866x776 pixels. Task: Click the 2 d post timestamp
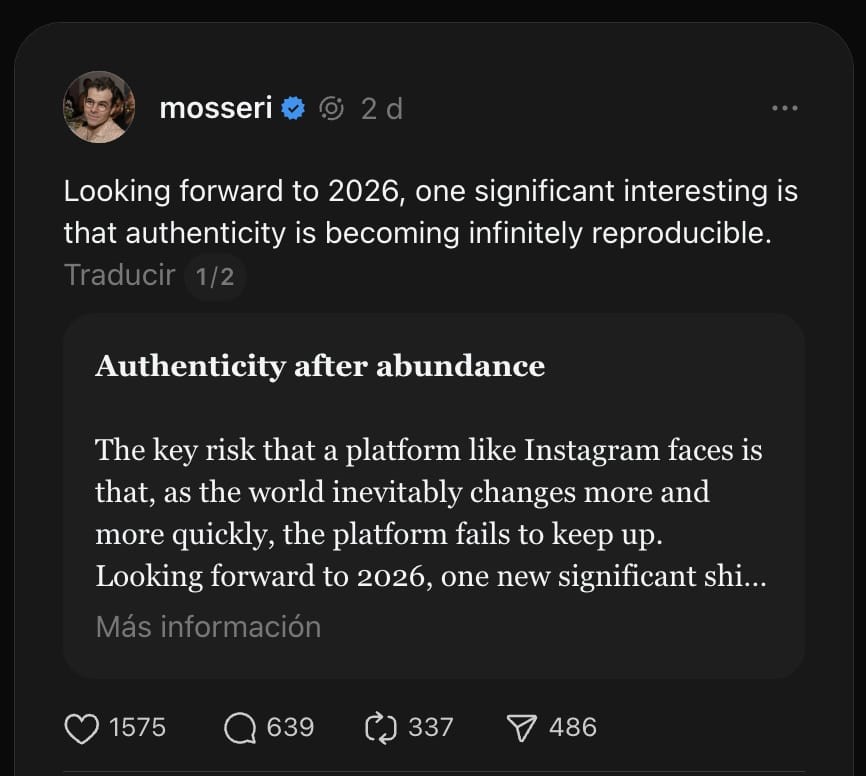coord(382,108)
